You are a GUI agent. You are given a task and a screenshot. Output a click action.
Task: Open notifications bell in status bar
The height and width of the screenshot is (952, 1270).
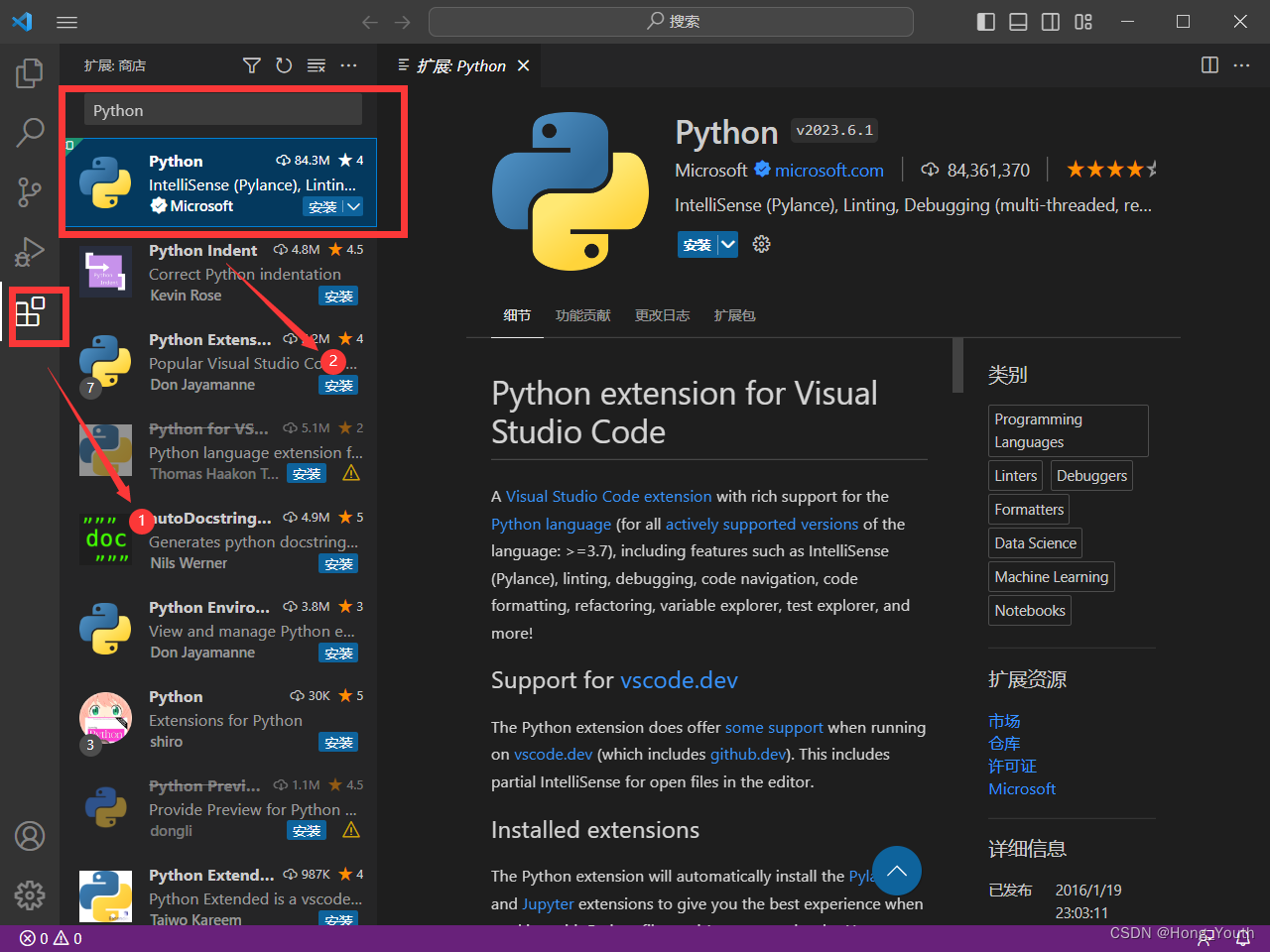pos(1243,938)
